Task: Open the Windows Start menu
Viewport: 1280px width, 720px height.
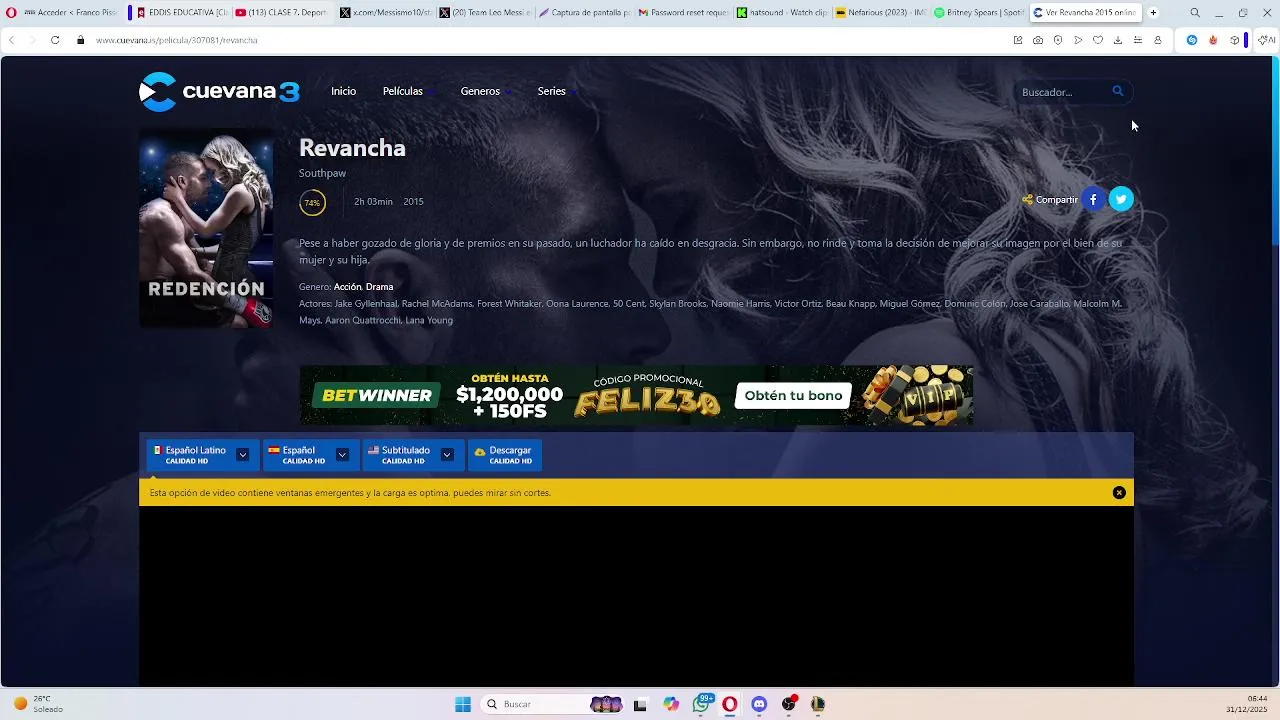Action: pos(463,704)
